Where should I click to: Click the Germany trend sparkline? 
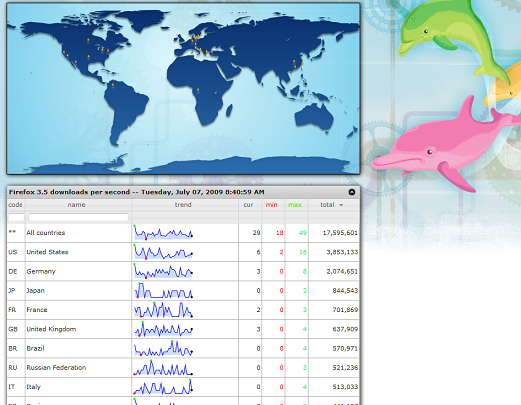coord(163,271)
